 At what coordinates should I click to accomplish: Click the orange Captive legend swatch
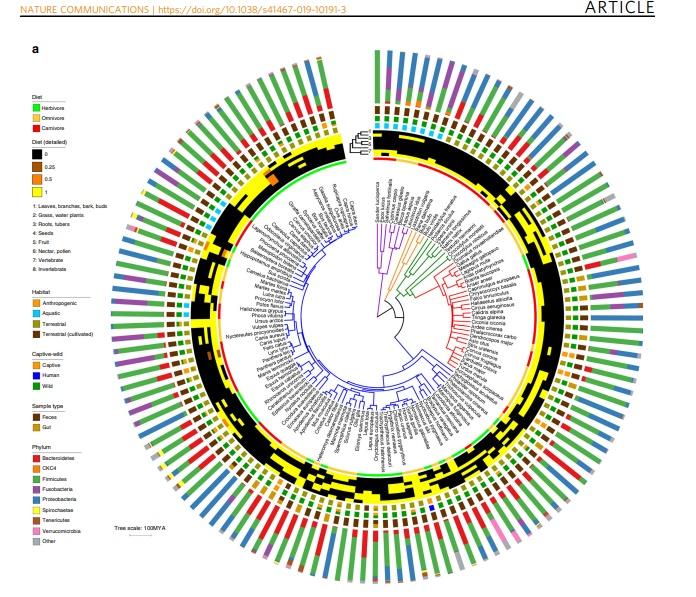[36, 365]
